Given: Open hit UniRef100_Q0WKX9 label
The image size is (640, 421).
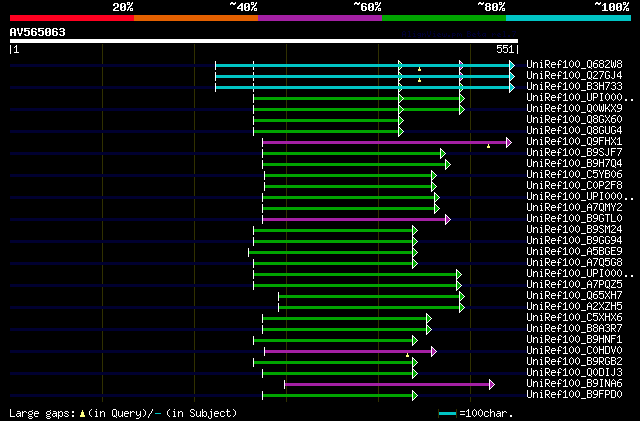Looking at the screenshot, I should pyautogui.click(x=574, y=109).
